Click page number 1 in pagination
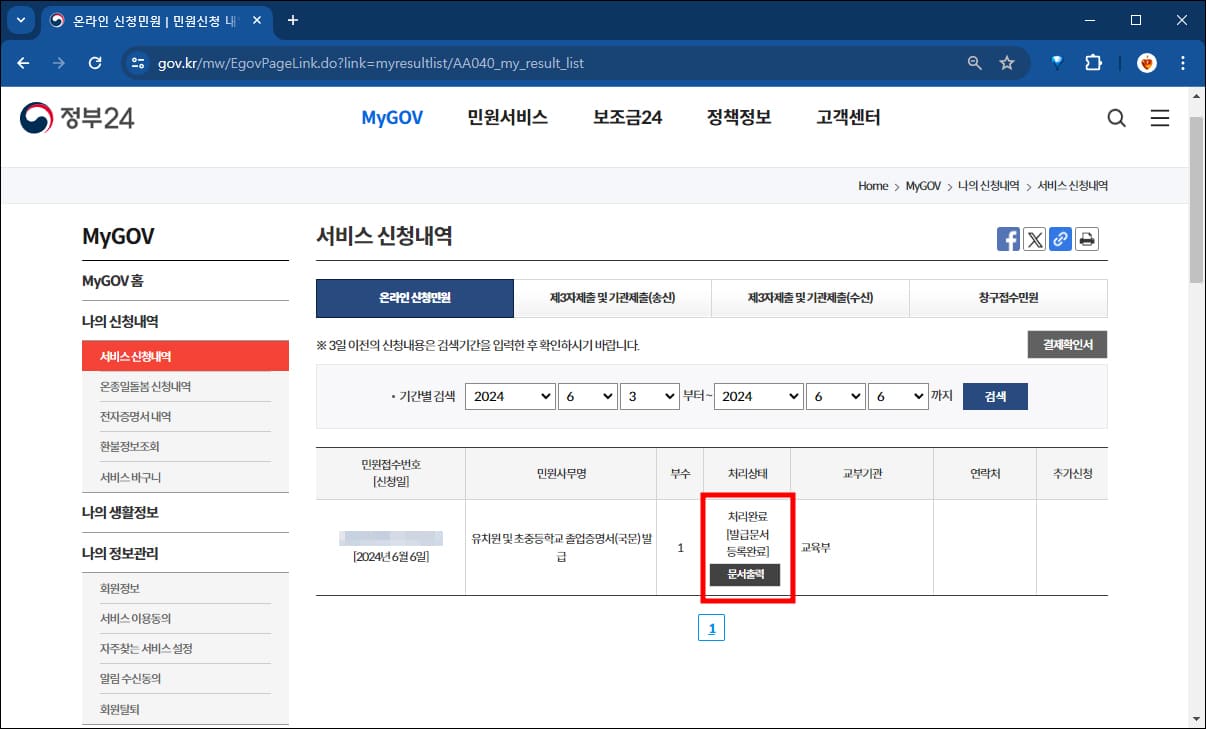This screenshot has height=729, width=1206. [711, 627]
